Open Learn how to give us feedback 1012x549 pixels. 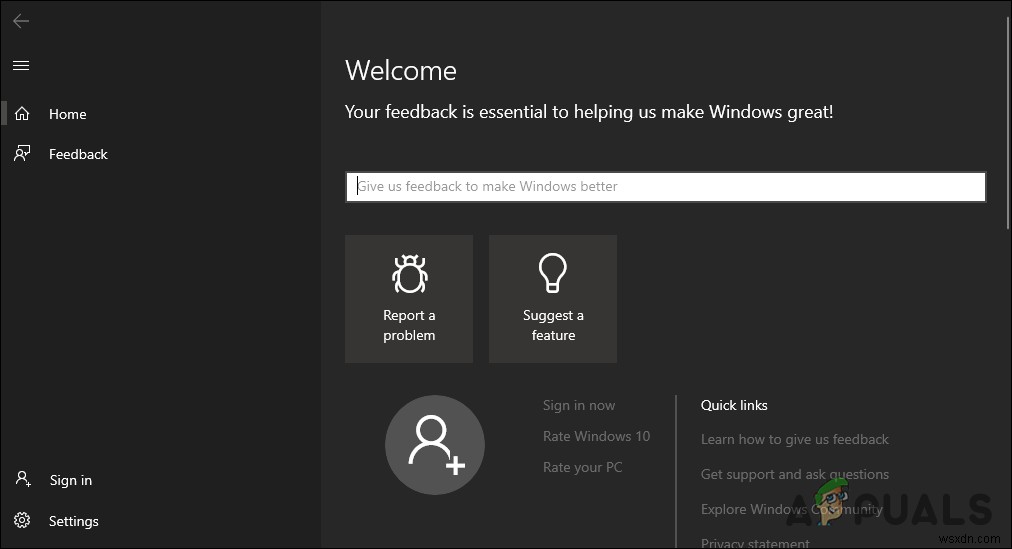click(x=794, y=439)
